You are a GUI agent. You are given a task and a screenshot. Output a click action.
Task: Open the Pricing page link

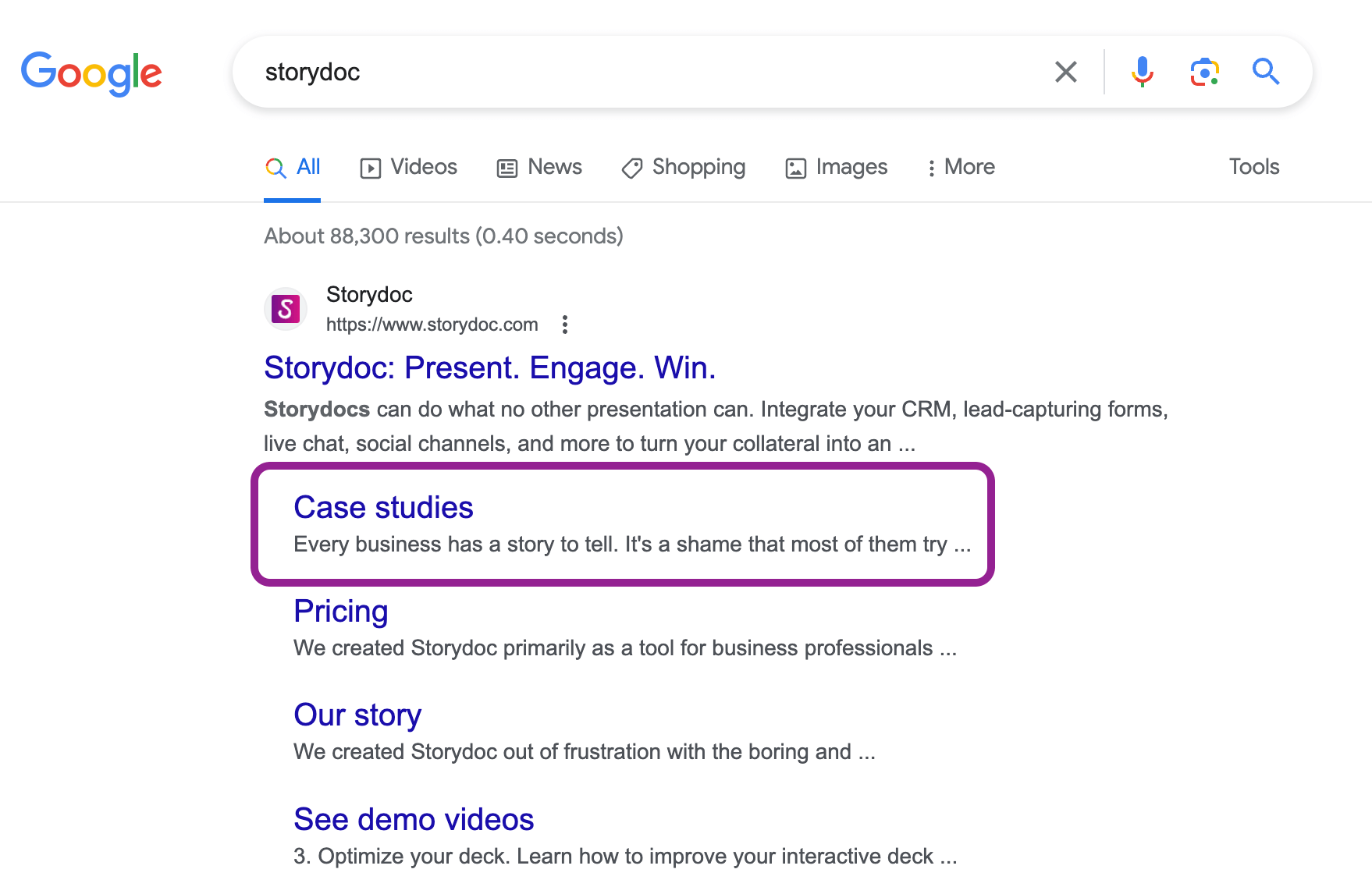[x=340, y=612]
